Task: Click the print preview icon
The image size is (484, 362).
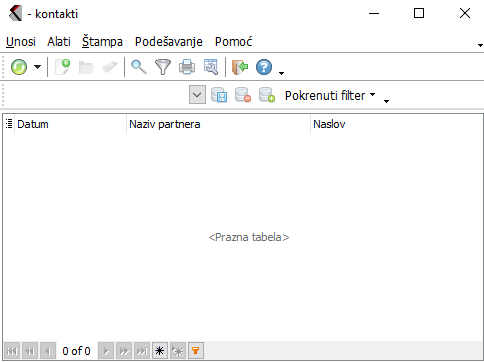Action: coord(211,67)
